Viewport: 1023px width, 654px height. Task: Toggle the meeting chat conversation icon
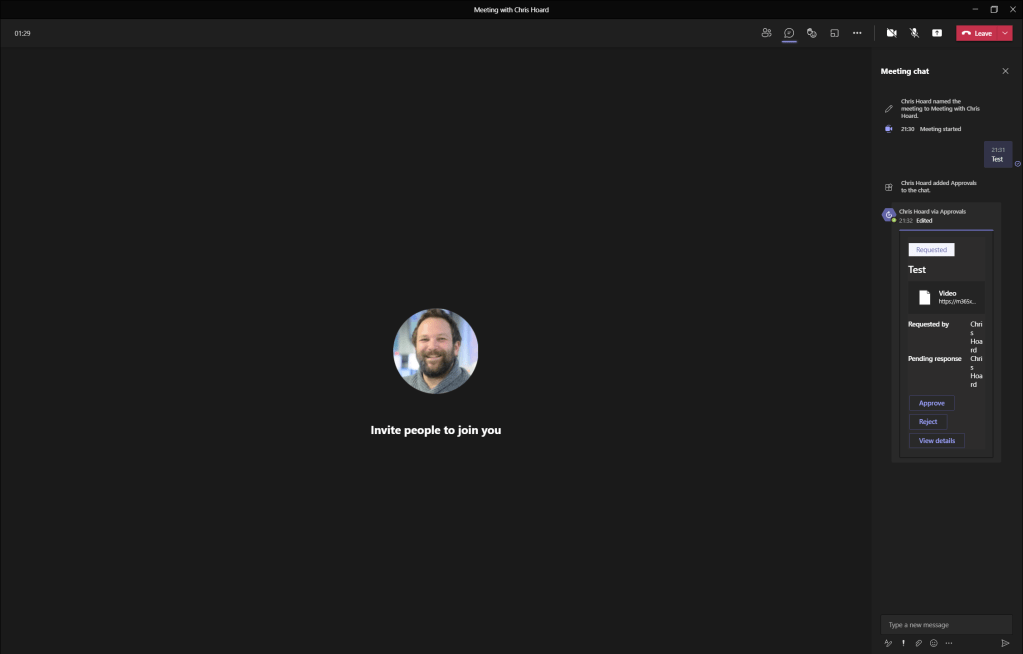coord(789,33)
